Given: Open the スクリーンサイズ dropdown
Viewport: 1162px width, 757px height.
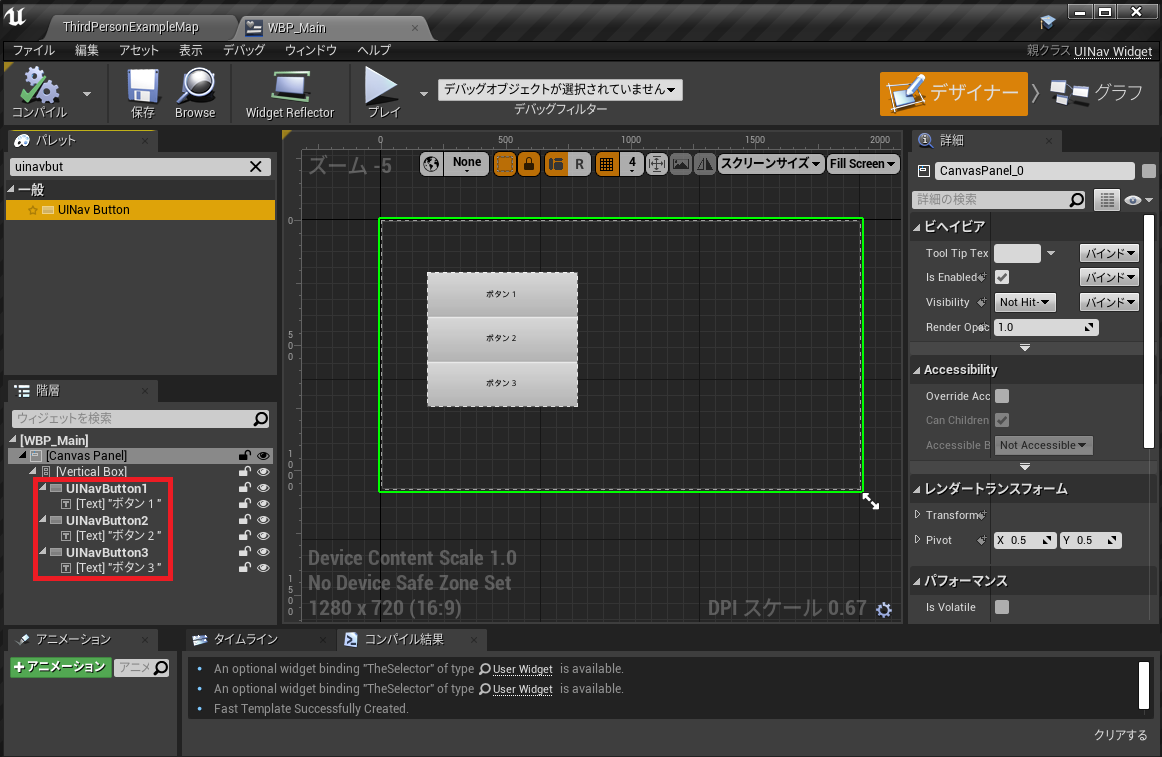Looking at the screenshot, I should tap(771, 164).
